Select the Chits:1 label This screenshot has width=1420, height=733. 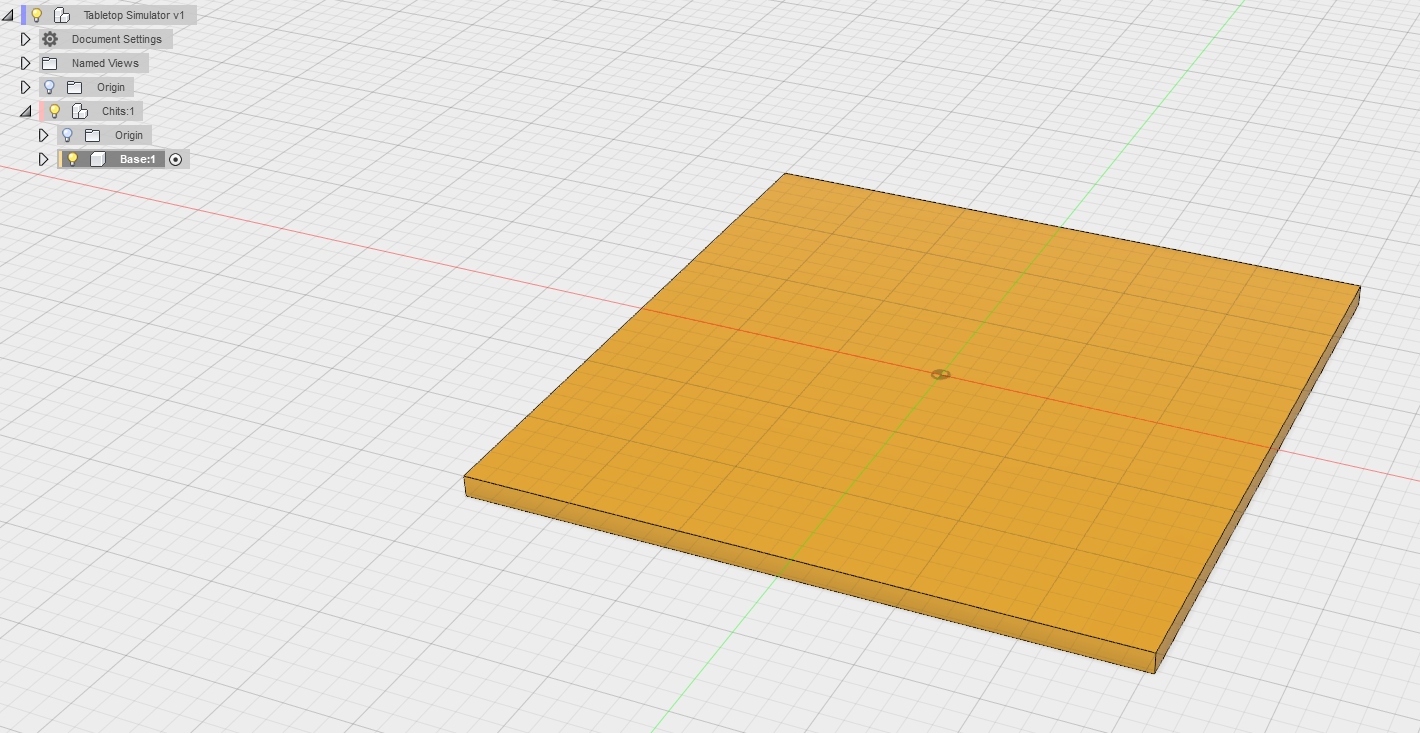pos(118,111)
